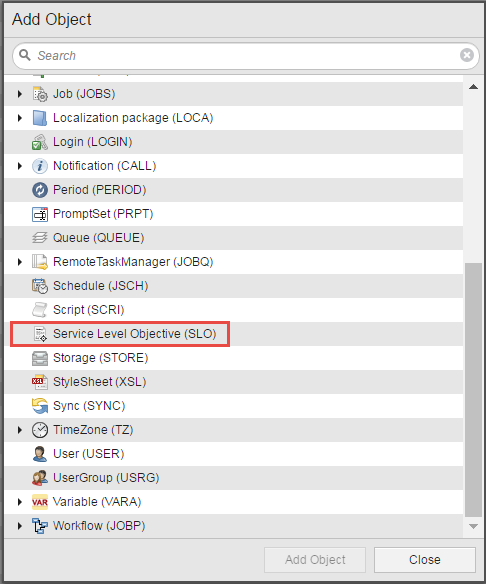Image resolution: width=486 pixels, height=584 pixels.
Task: Clear search with the X icon
Action: point(467,55)
